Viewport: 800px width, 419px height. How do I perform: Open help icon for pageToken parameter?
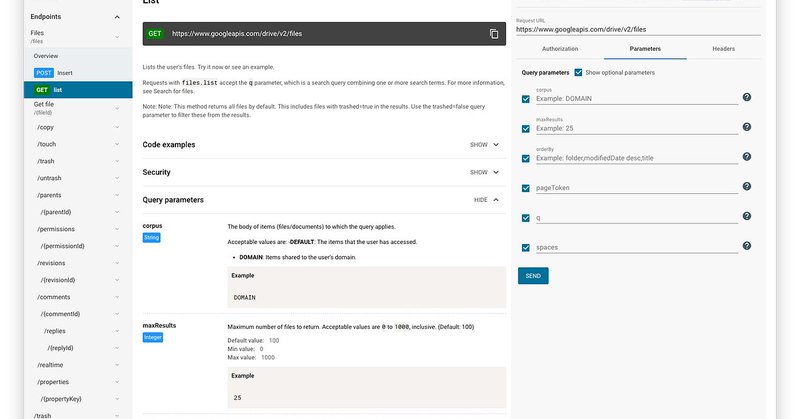746,186
